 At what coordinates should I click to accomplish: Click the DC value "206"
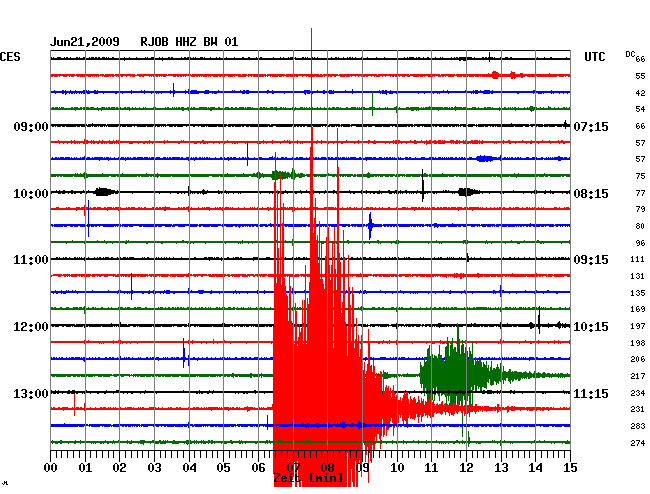pyautogui.click(x=638, y=359)
